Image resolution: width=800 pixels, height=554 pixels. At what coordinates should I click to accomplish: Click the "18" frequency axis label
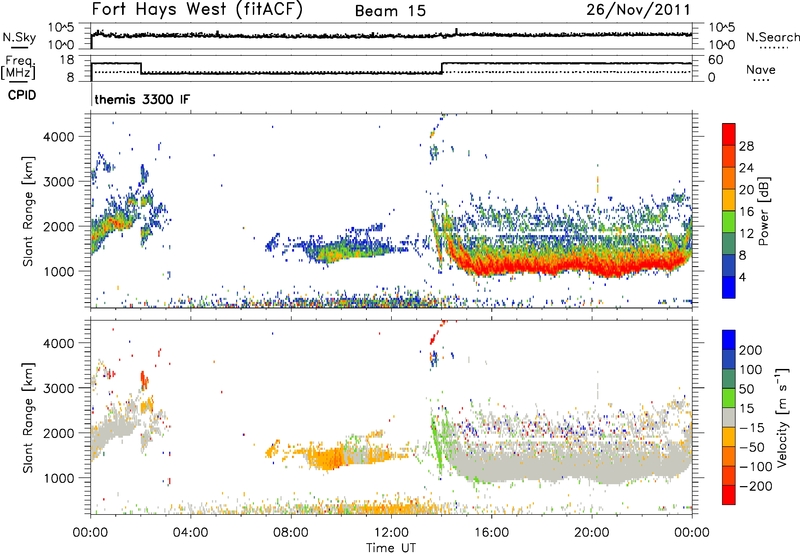(x=67, y=60)
